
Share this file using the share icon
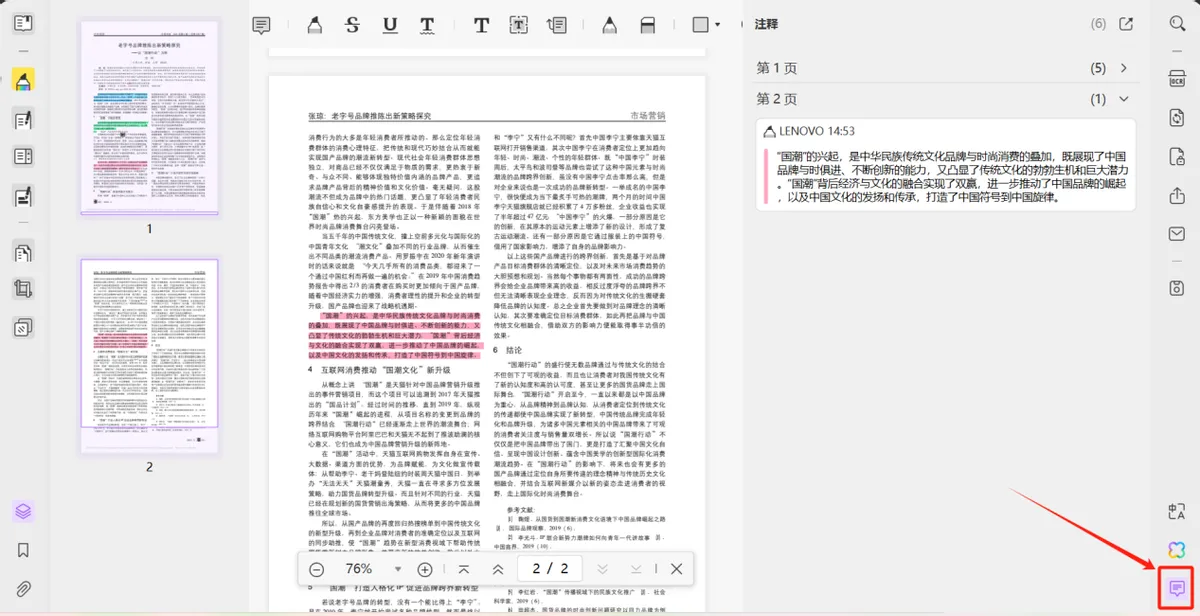(x=1177, y=195)
